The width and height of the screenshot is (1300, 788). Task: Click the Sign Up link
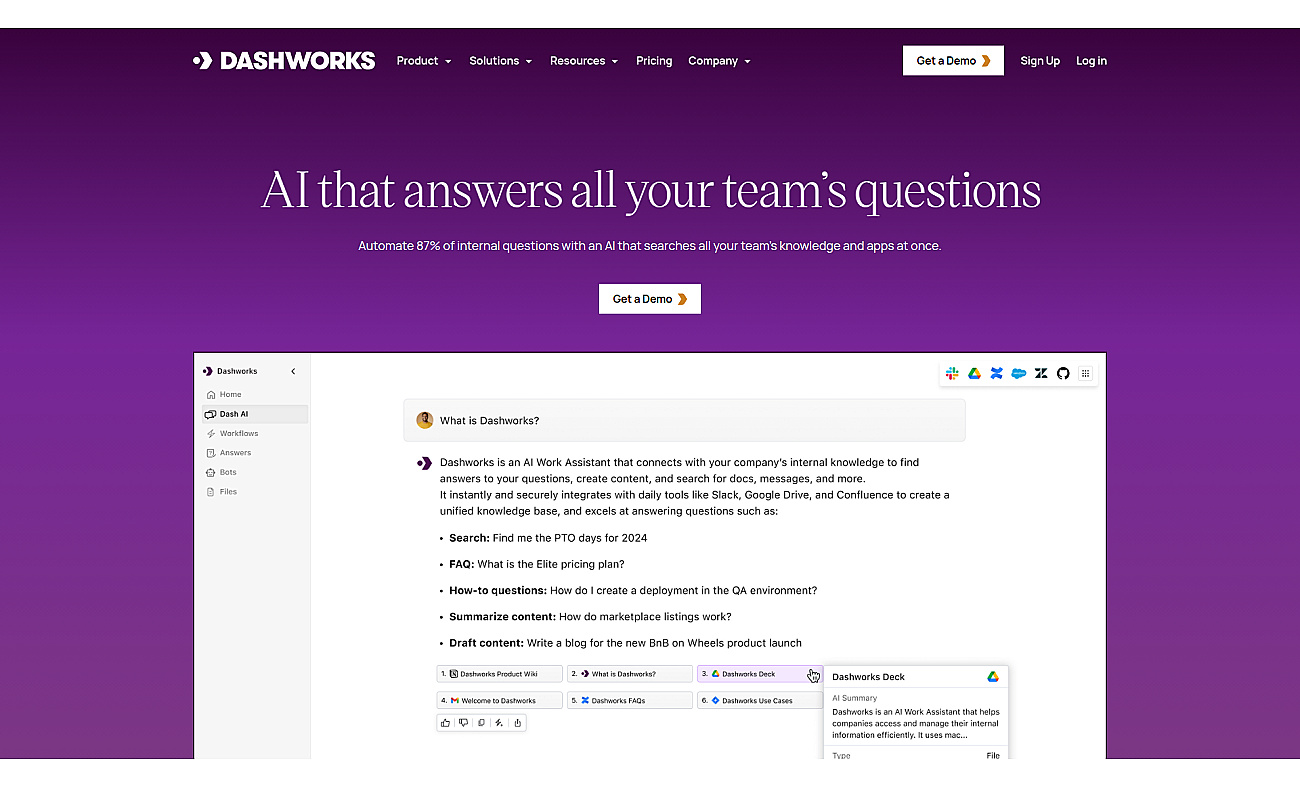(1040, 61)
